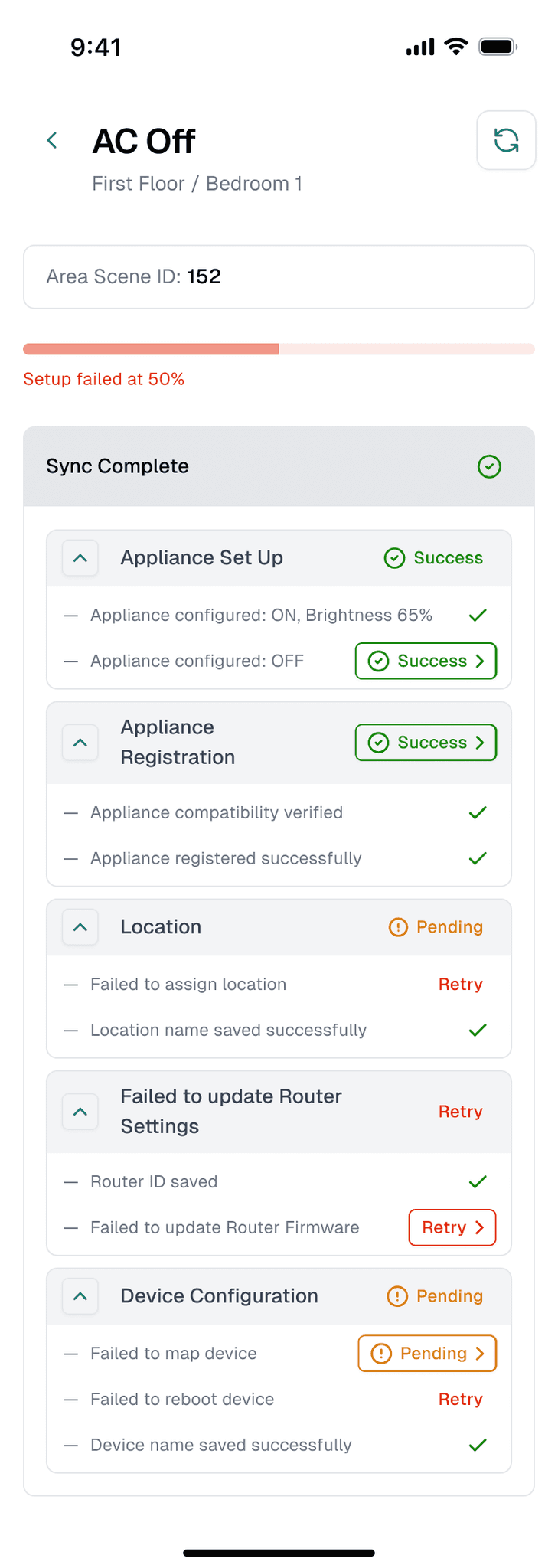Viewport: 558px width, 1568px height.
Task: Open the Appliance Registration Success button
Action: [426, 743]
